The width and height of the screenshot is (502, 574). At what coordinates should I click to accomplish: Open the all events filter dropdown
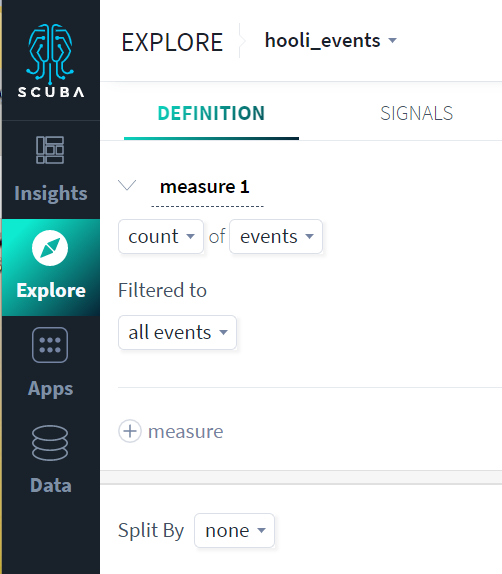tap(177, 332)
